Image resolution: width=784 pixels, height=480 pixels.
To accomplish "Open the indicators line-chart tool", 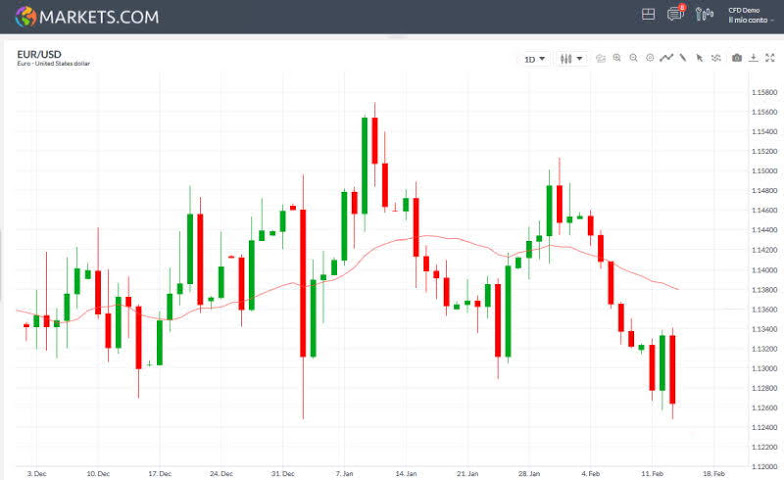I will (666, 58).
